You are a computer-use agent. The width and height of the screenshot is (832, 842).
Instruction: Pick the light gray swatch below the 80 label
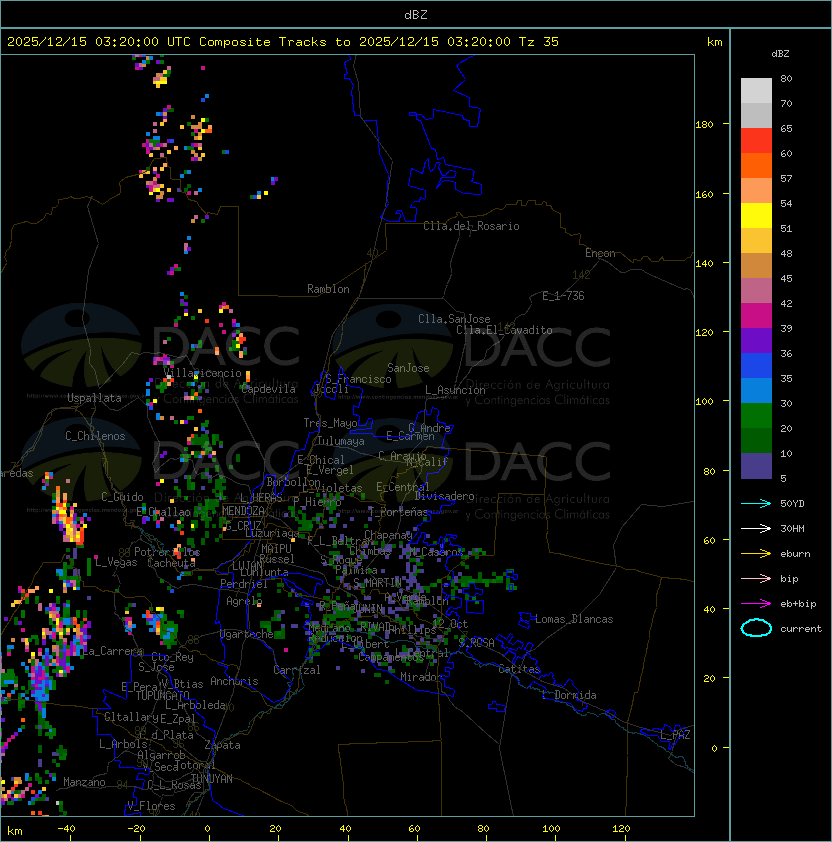click(x=756, y=90)
